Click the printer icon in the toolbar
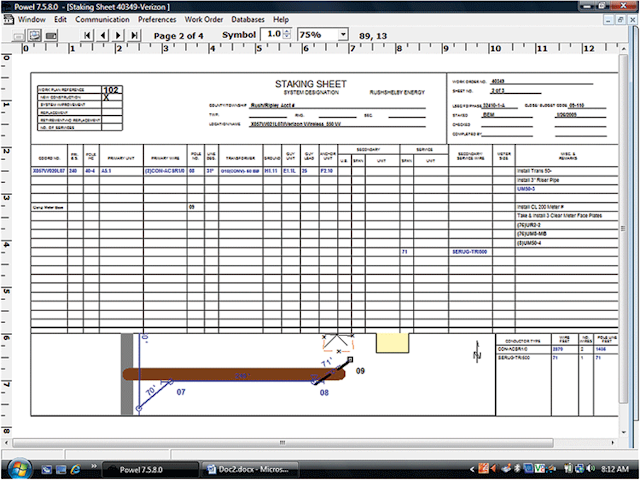Screen dimensions: 640x480 coord(18,36)
